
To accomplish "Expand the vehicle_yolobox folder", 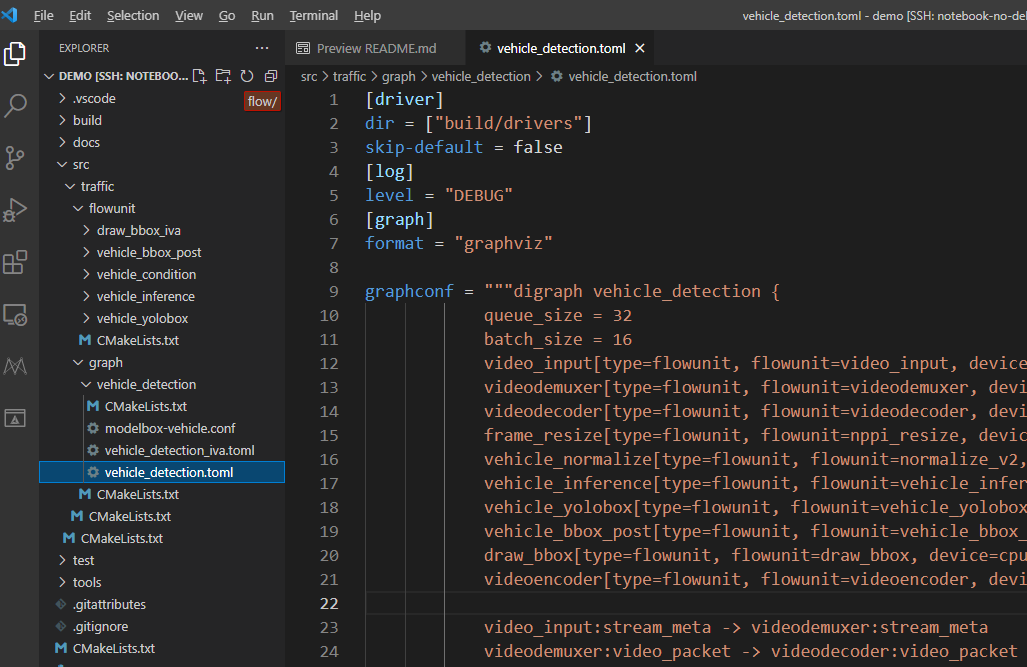I will click(162, 318).
